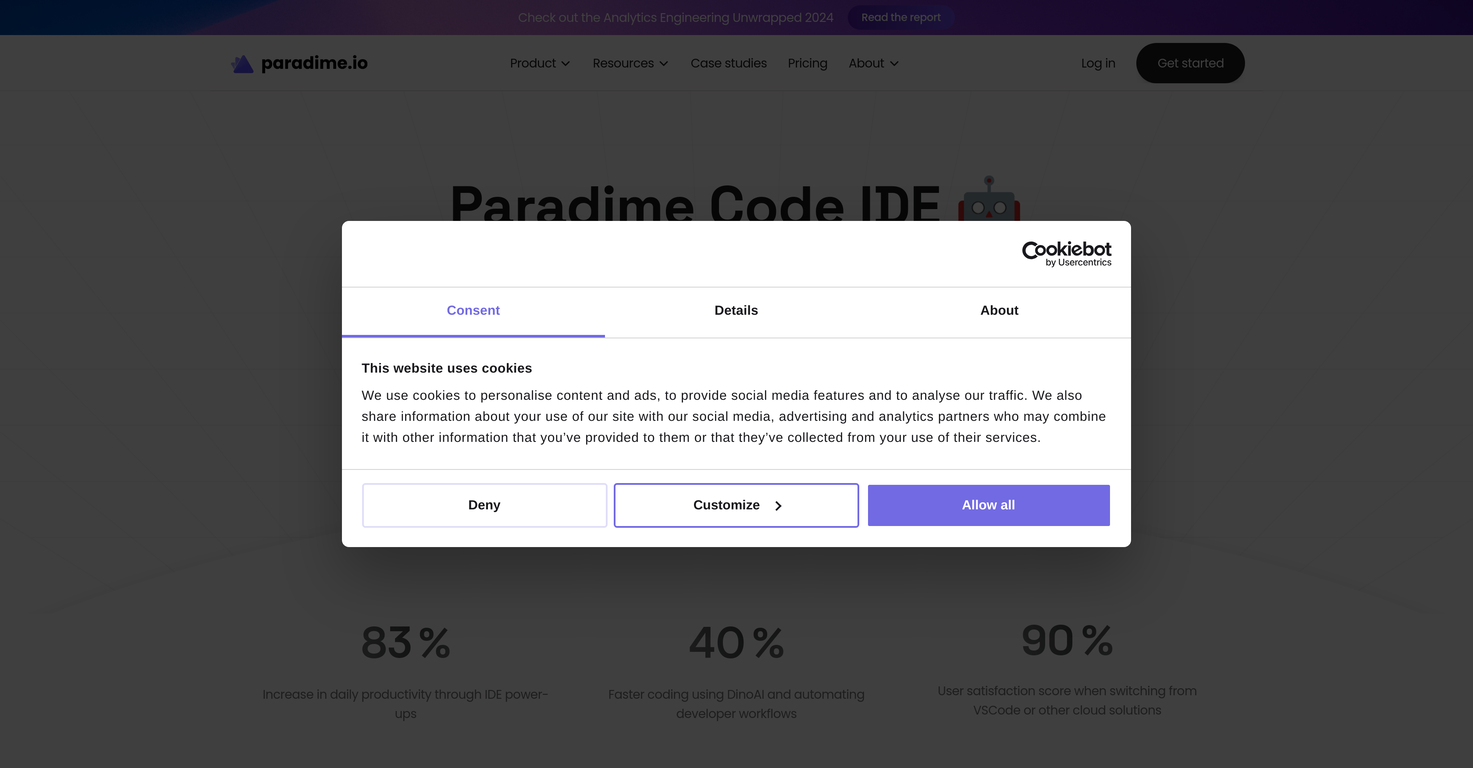
Task: Switch to the Details tab
Action: pos(736,311)
